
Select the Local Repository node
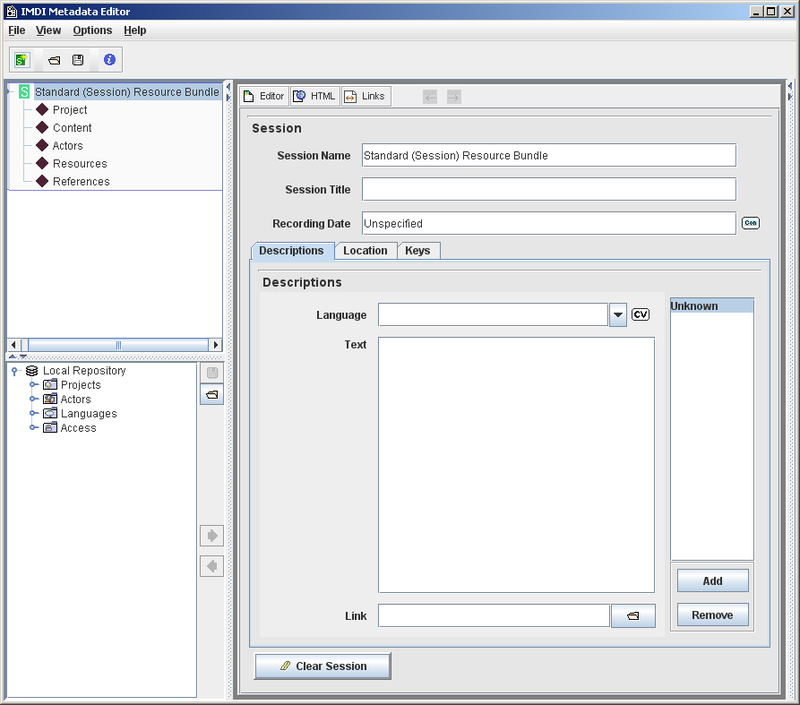coord(84,370)
